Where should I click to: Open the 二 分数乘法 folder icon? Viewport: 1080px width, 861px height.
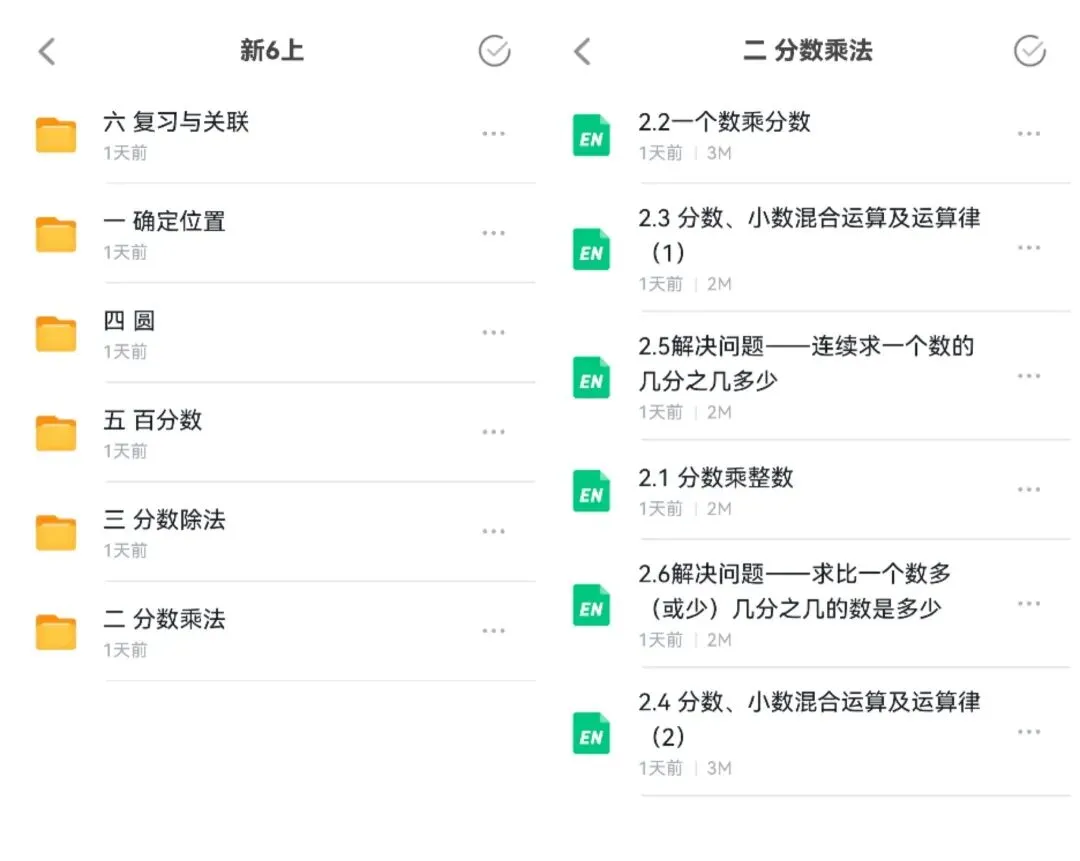[x=56, y=632]
